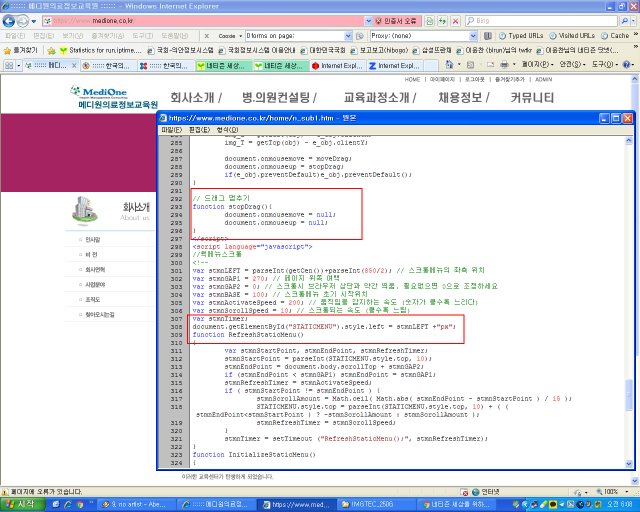This screenshot has width=640, height=512.
Task: Click the 'no artist - Abe' taskbar button
Action: click(x=138, y=505)
